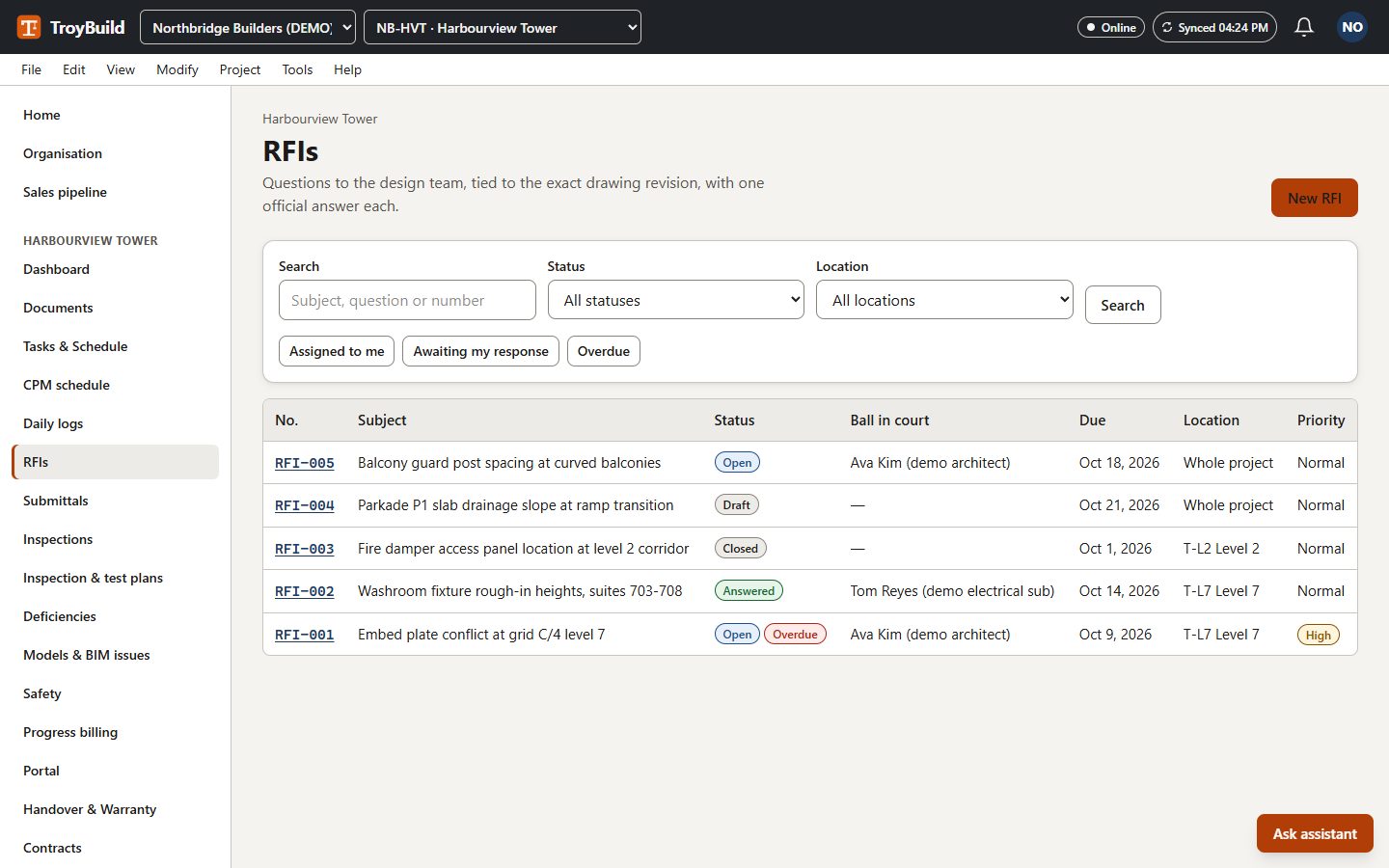Click the Balcony guard post spacing subject
Image resolution: width=1389 pixels, height=868 pixels.
(509, 463)
